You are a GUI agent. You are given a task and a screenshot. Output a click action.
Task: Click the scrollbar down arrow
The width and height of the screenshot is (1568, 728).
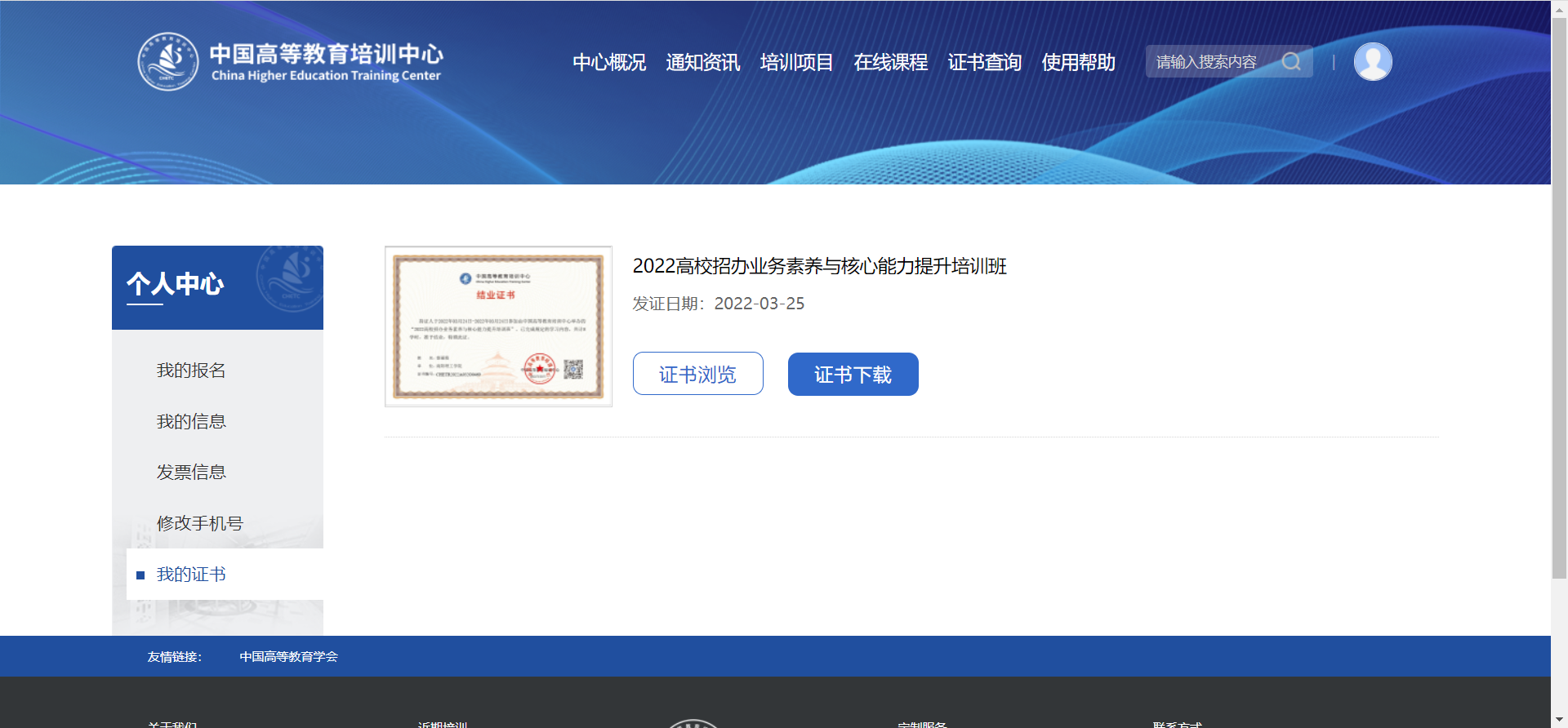pyautogui.click(x=1559, y=720)
